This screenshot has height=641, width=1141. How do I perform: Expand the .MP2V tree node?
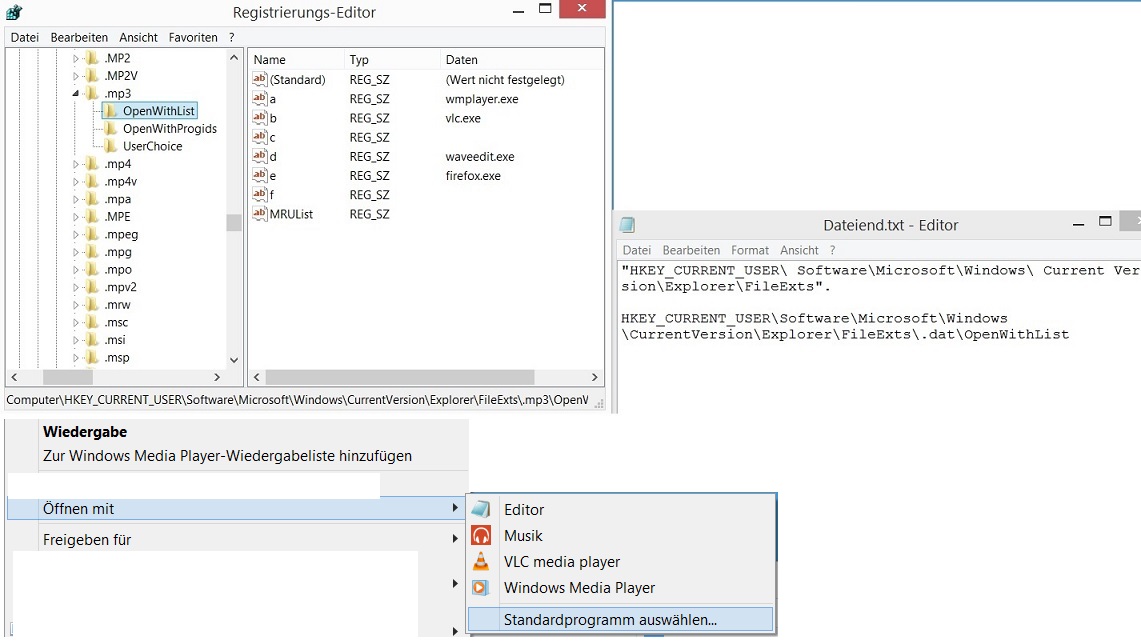[x=76, y=76]
